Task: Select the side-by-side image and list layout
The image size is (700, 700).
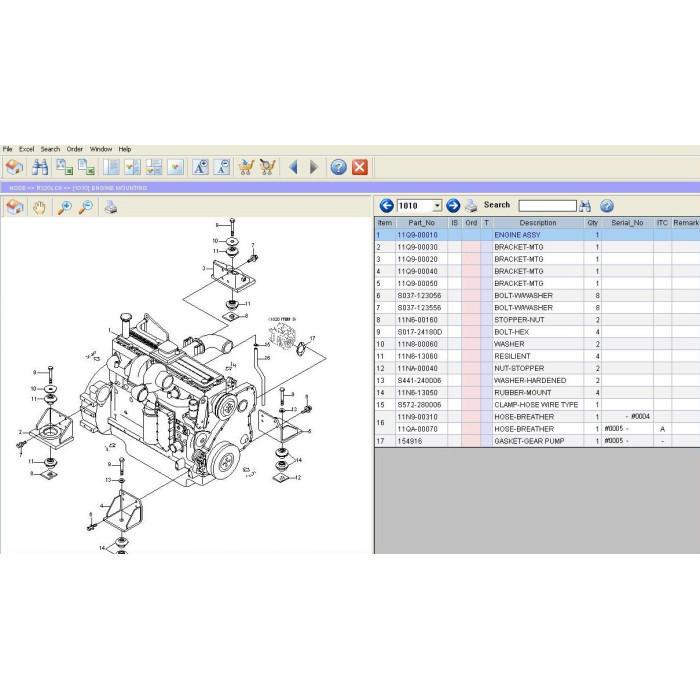Action: click(133, 167)
